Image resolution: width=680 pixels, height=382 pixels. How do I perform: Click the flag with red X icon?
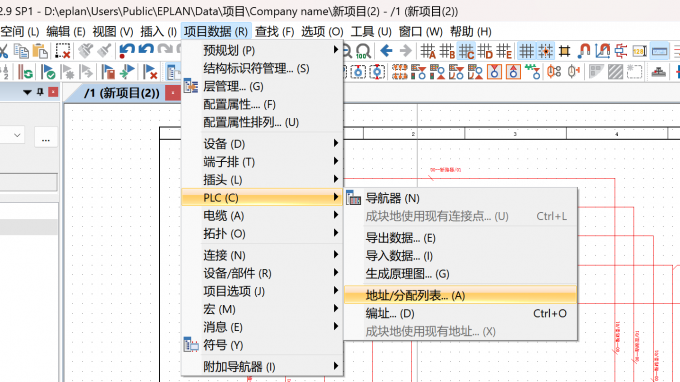pos(150,72)
